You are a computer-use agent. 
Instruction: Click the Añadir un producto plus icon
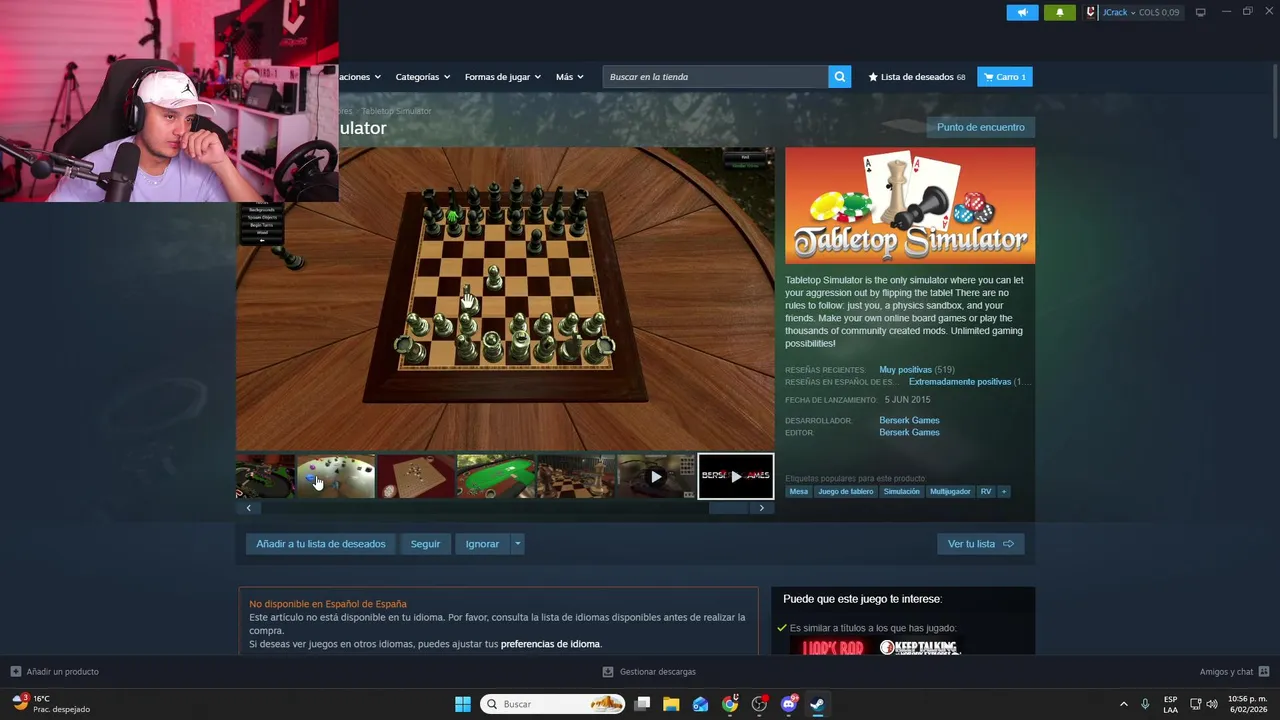click(x=15, y=671)
